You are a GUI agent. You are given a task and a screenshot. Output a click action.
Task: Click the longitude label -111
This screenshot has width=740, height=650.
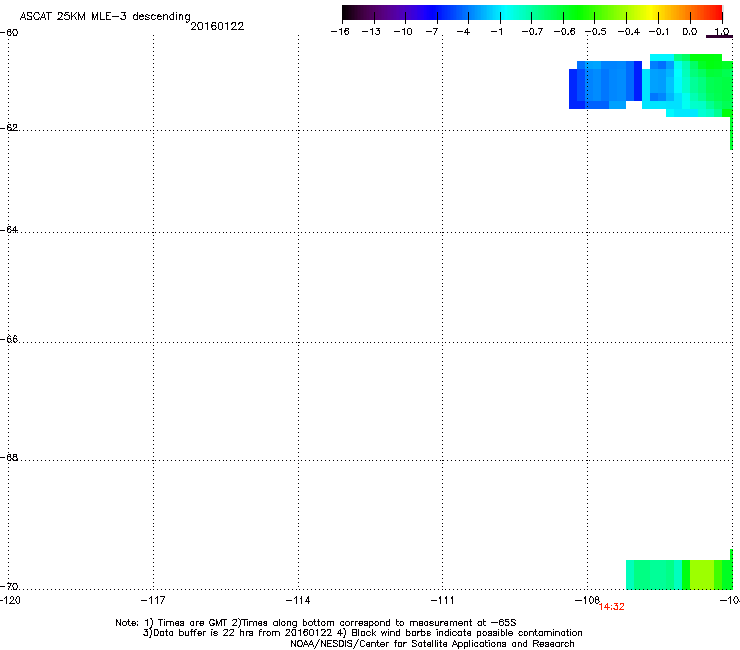442,600
